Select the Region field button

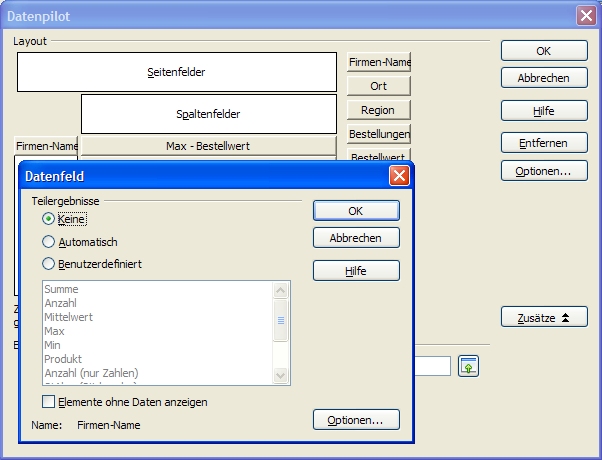click(379, 110)
